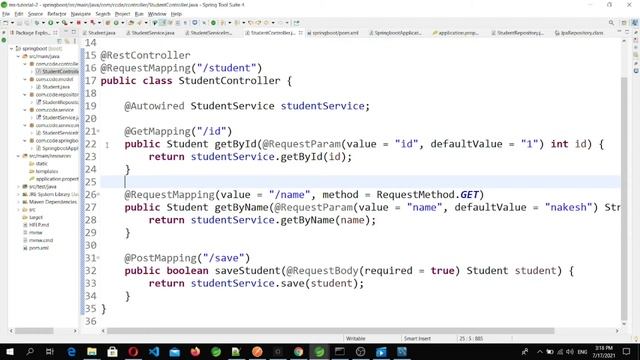The width and height of the screenshot is (640, 360).
Task: Open the Refactor menu
Action: (x=57, y=14)
